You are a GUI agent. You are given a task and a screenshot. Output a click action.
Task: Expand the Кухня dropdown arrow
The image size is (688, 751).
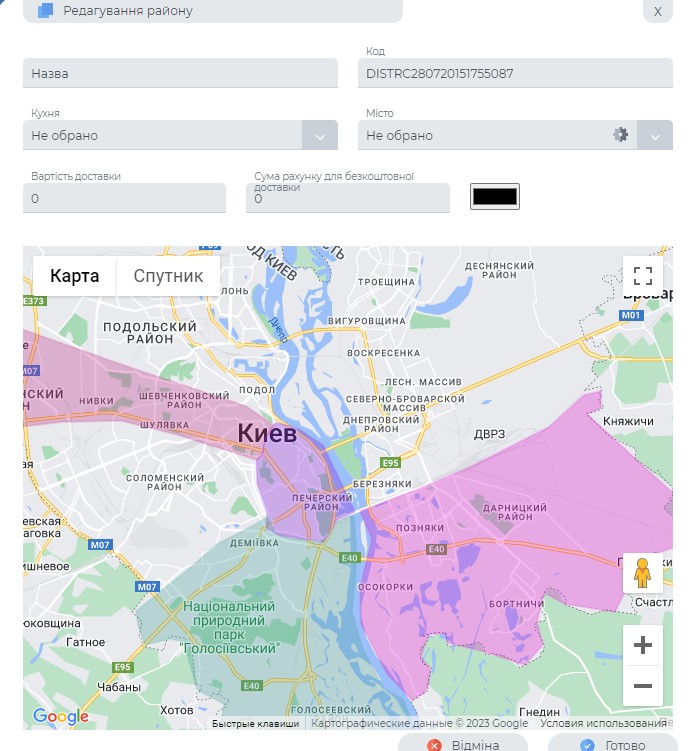(x=320, y=136)
